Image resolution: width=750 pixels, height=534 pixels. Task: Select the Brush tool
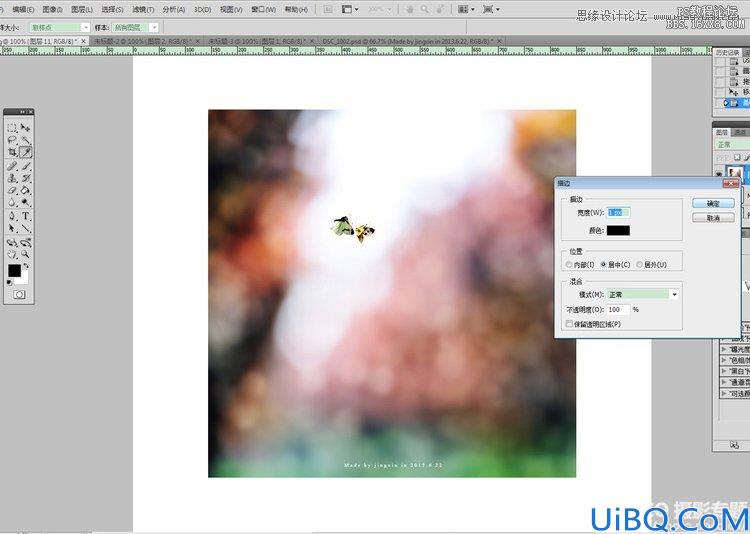tap(25, 166)
